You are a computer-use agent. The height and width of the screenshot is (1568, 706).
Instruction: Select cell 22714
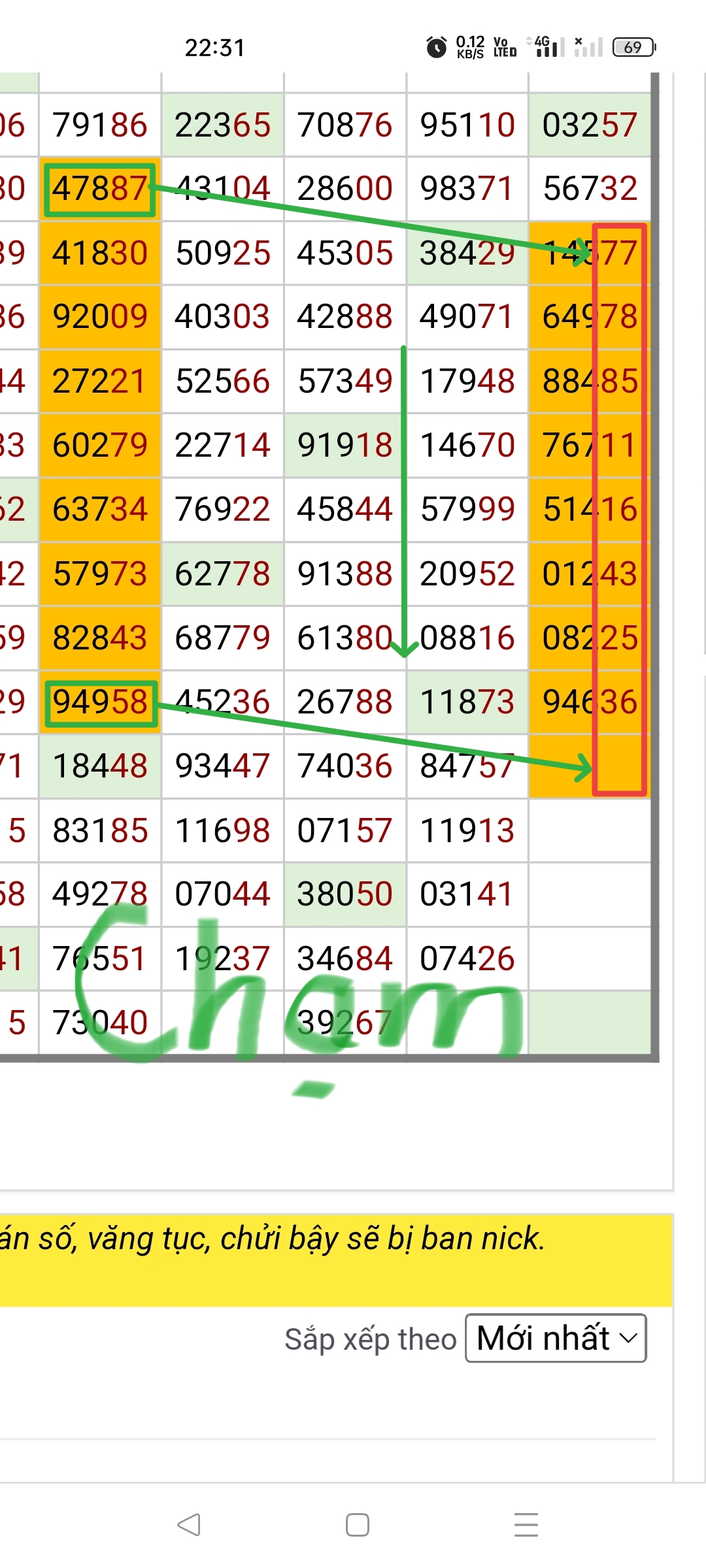coord(223,446)
